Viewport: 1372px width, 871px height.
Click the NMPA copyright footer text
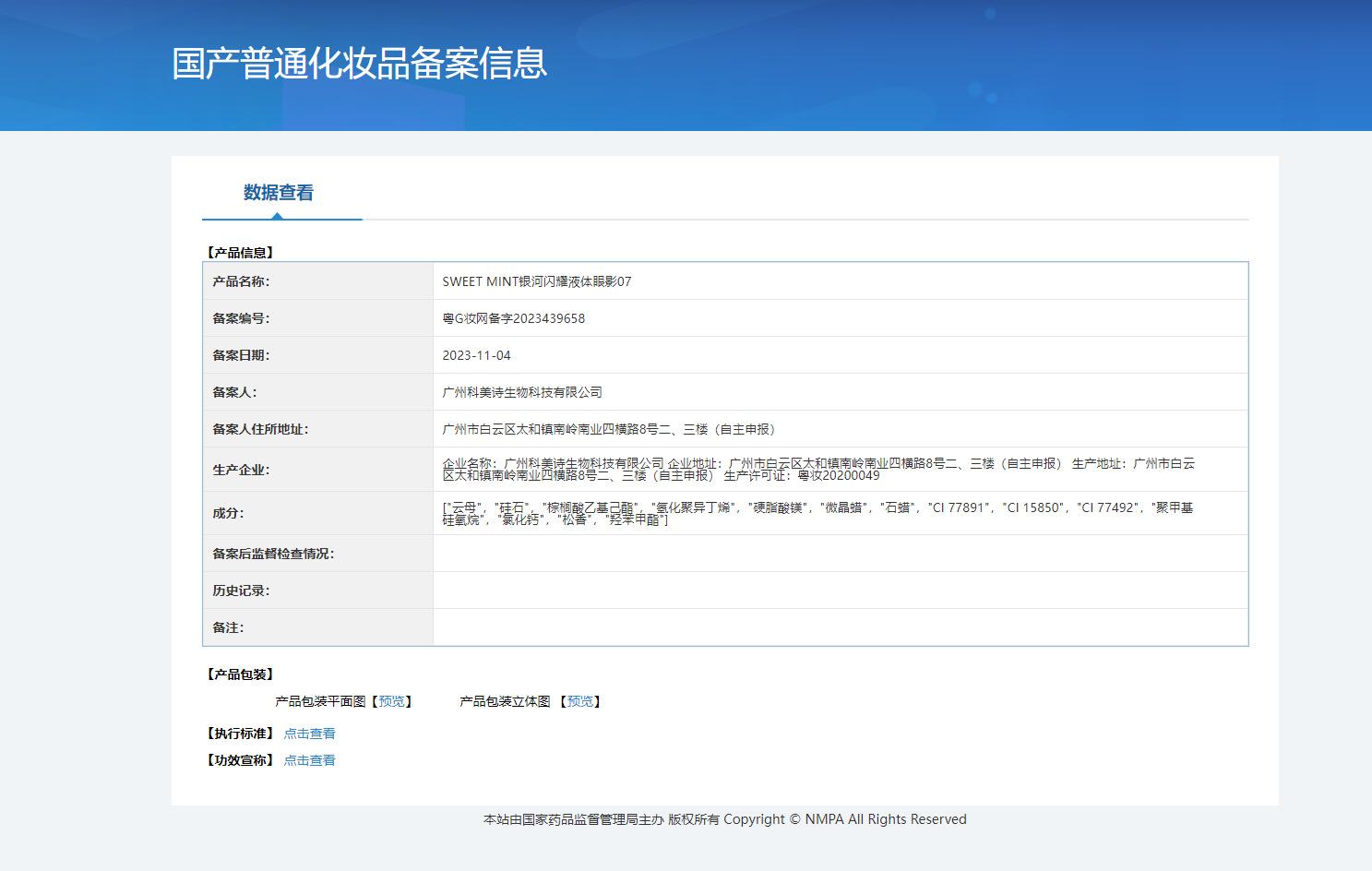pyautogui.click(x=724, y=819)
